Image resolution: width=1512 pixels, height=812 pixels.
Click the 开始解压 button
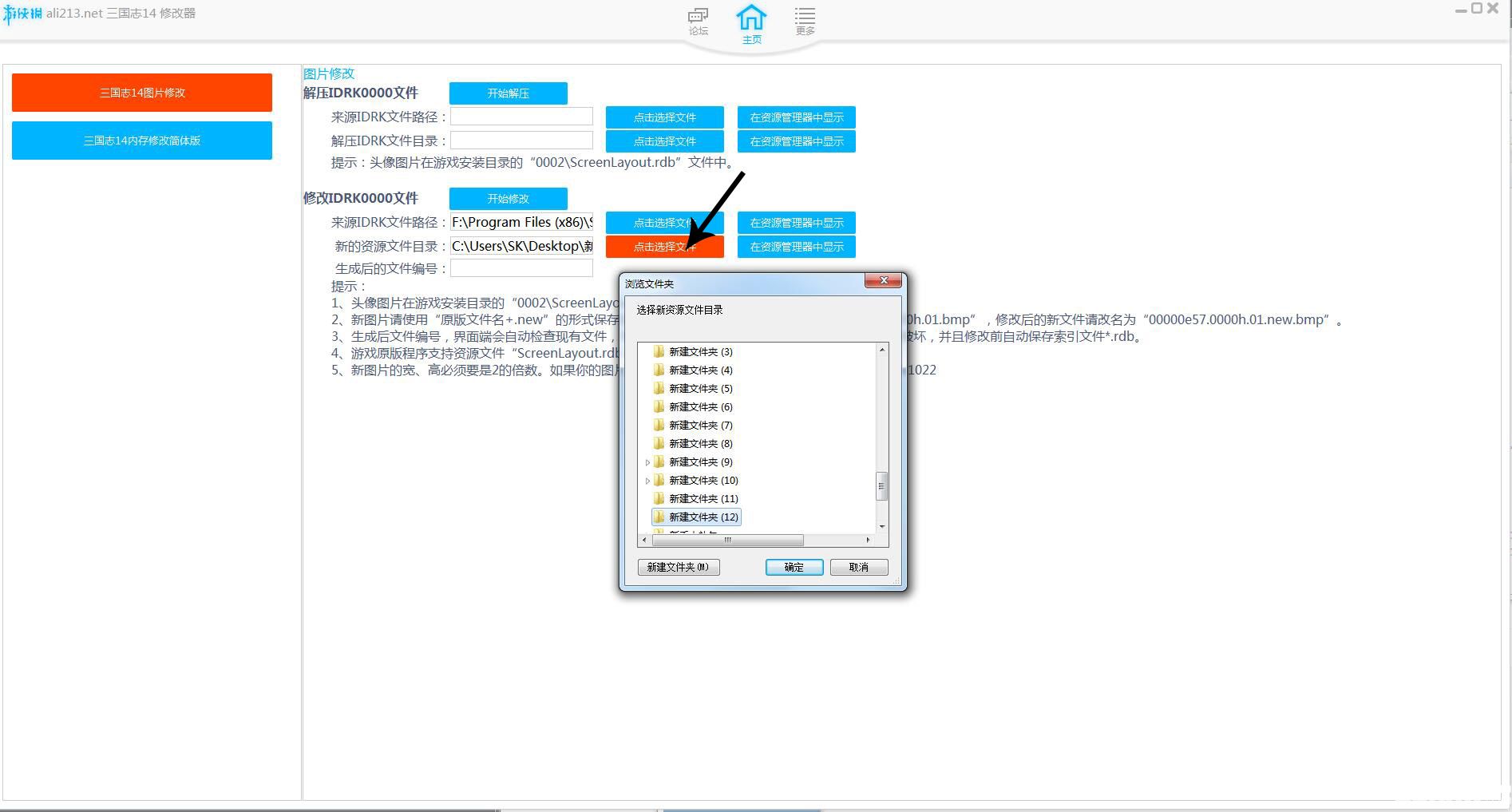click(509, 93)
